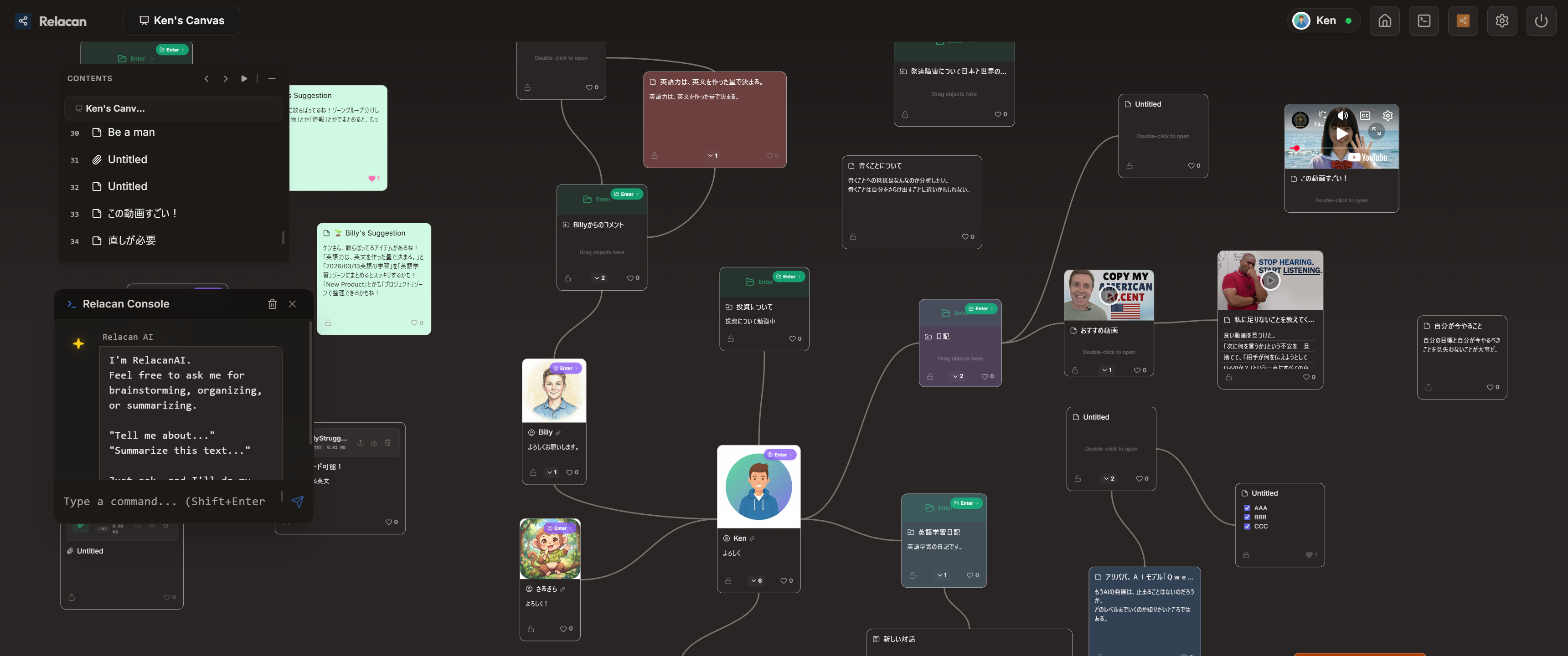Select 'Be a man' in contents list
1568x656 pixels.
[x=131, y=132]
